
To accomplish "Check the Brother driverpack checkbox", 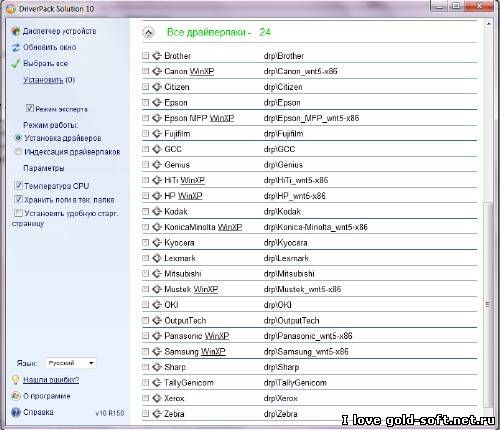I will pyautogui.click(x=145, y=56).
